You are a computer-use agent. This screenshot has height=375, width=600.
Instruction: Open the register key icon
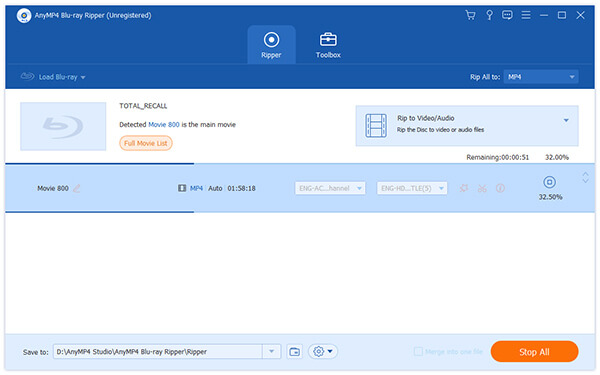pyautogui.click(x=489, y=15)
